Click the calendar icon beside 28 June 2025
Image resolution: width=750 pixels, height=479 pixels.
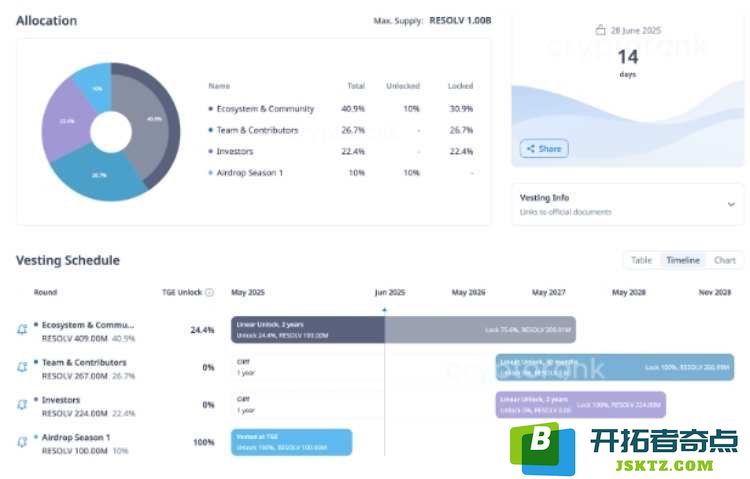[x=600, y=30]
